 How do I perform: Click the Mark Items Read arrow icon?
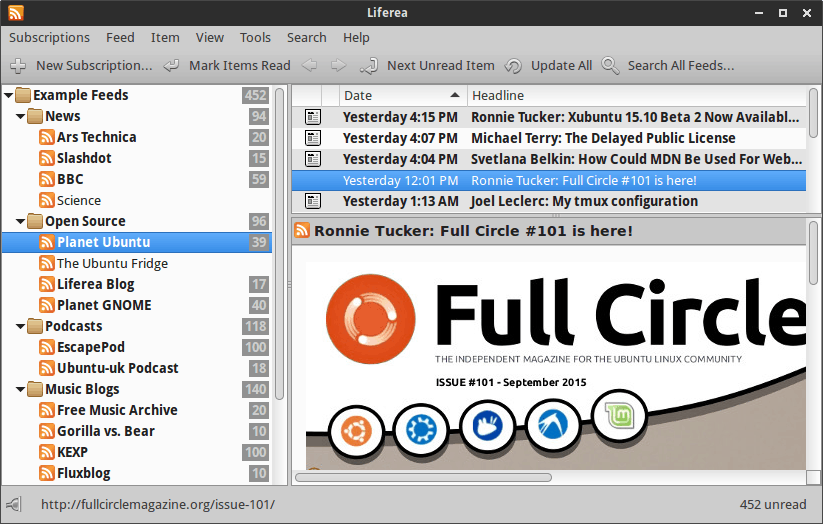coord(171,66)
